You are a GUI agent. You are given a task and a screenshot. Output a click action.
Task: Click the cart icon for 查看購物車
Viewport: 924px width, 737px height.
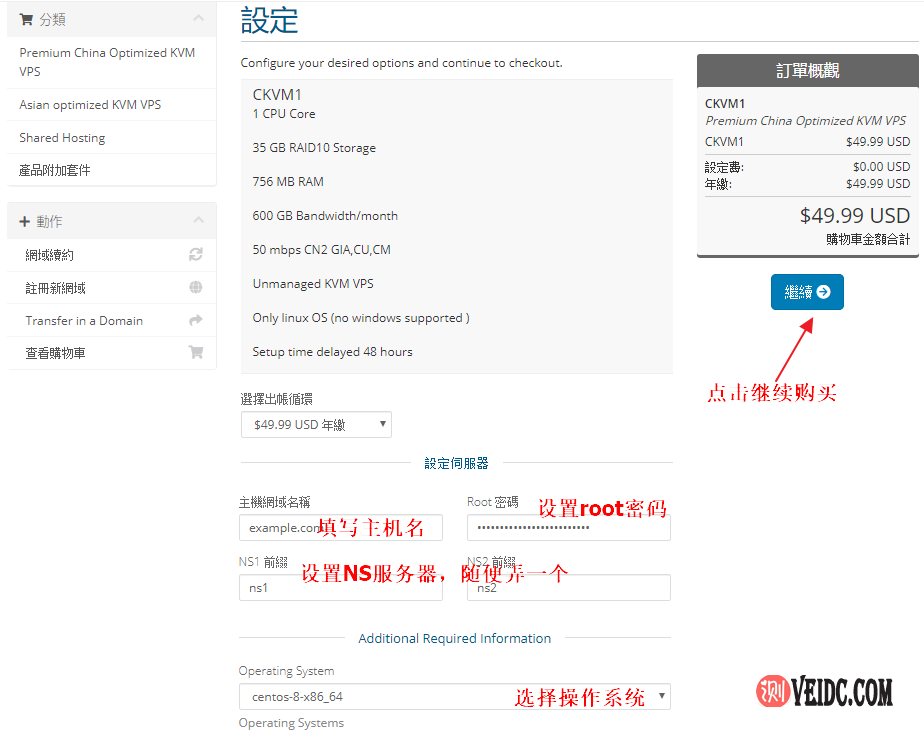click(x=196, y=352)
